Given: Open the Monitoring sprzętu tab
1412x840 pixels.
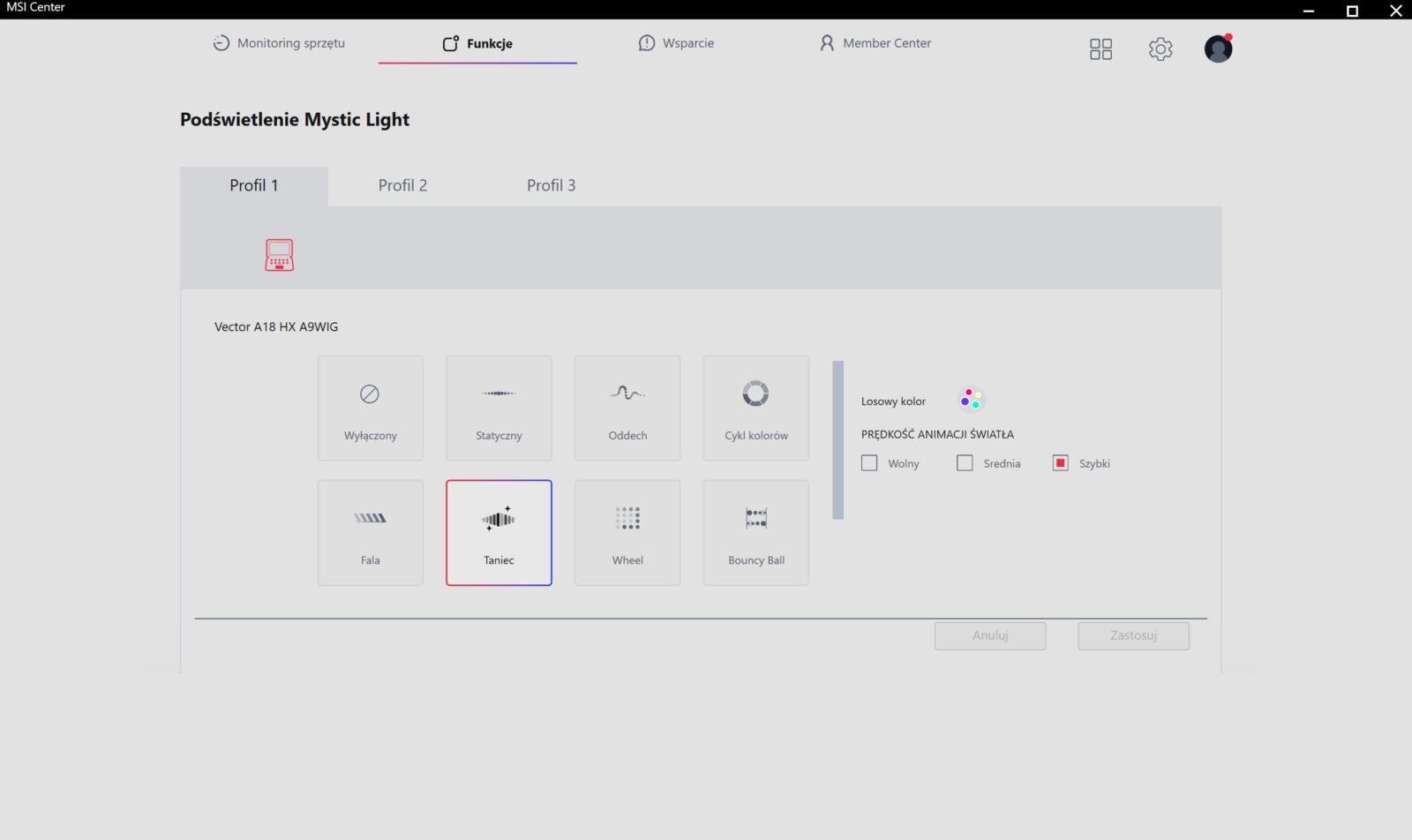Looking at the screenshot, I should (279, 43).
